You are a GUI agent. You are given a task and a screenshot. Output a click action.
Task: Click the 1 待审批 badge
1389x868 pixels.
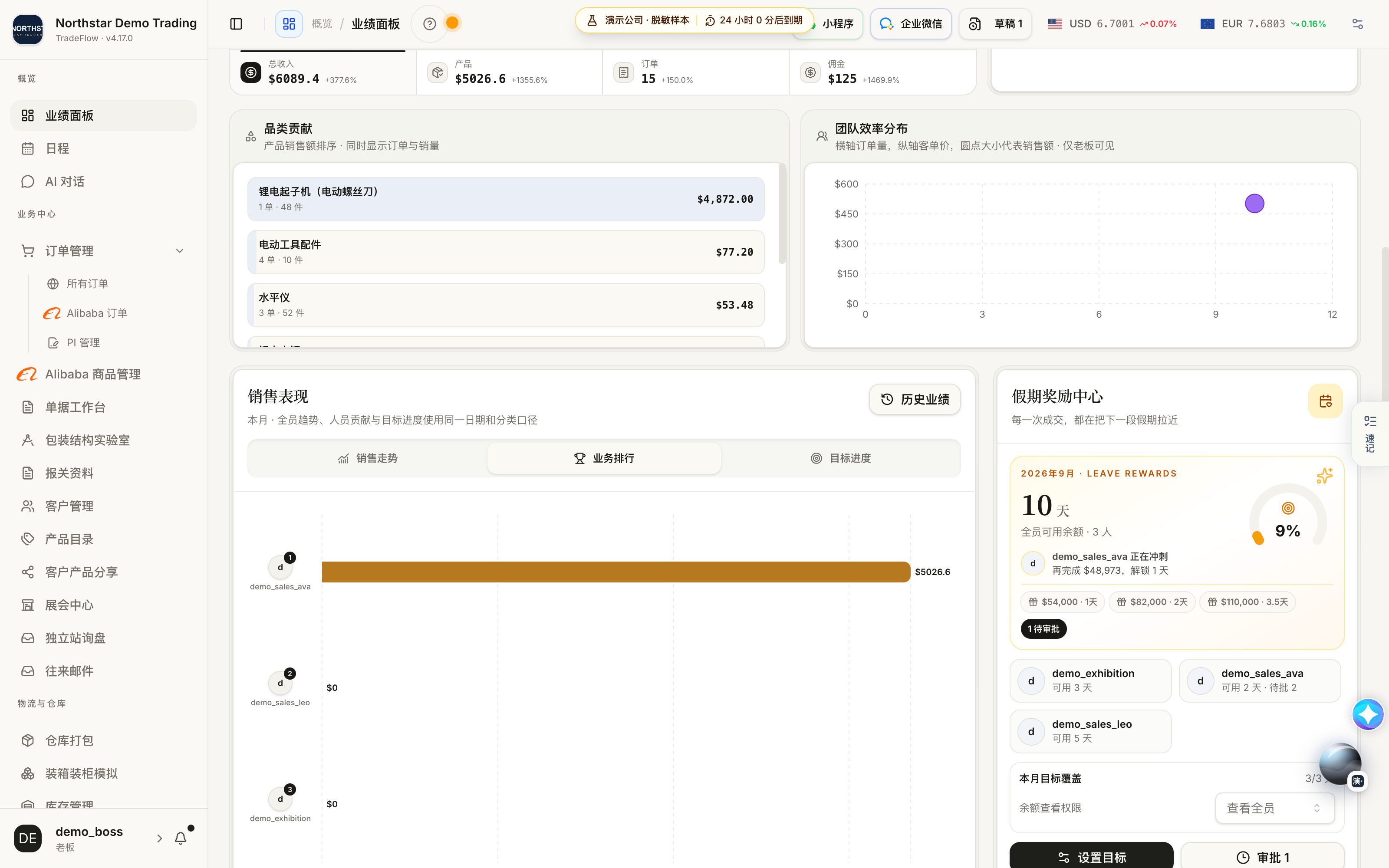pyautogui.click(x=1043, y=628)
